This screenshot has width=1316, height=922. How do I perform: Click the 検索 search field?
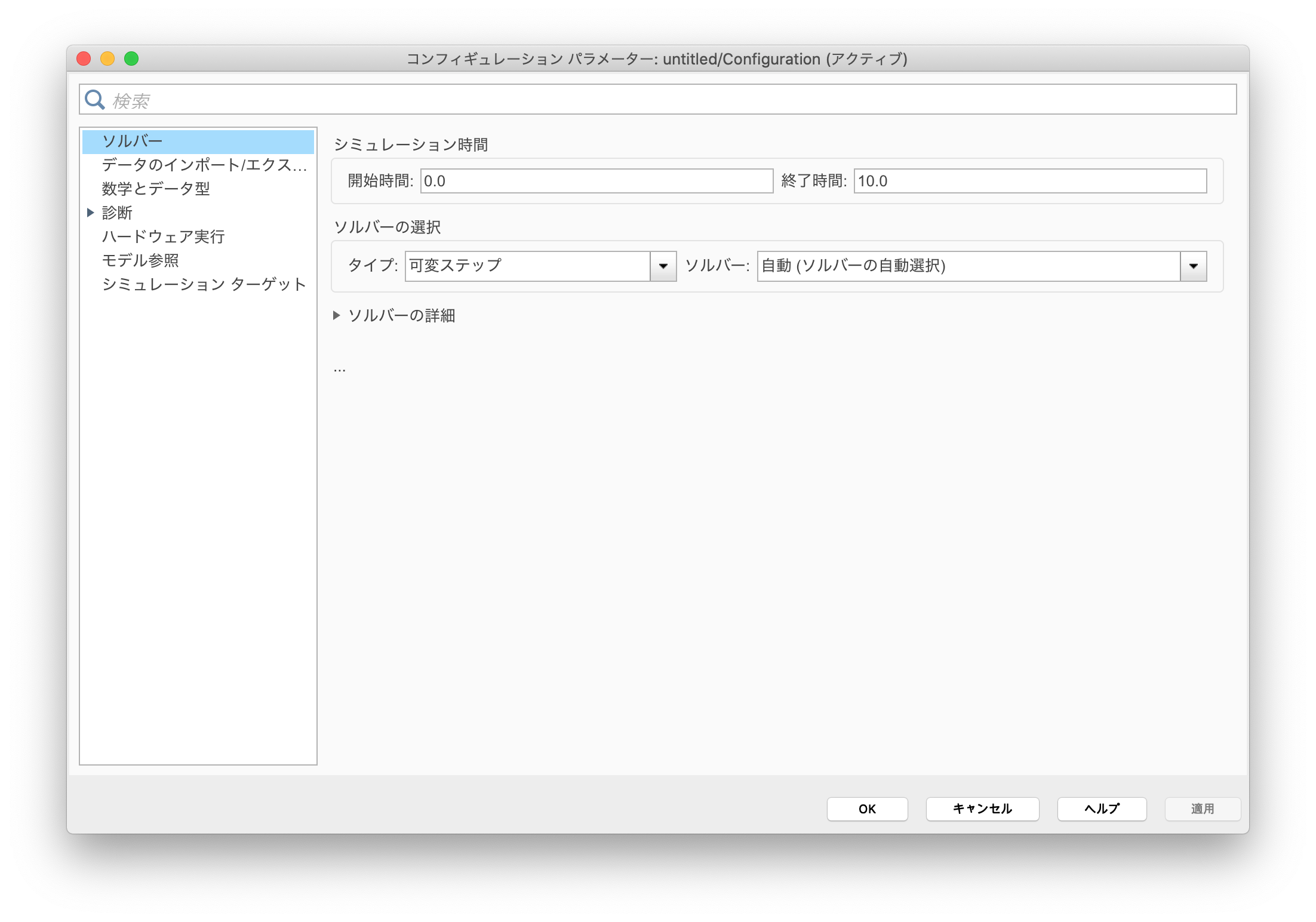(x=657, y=100)
